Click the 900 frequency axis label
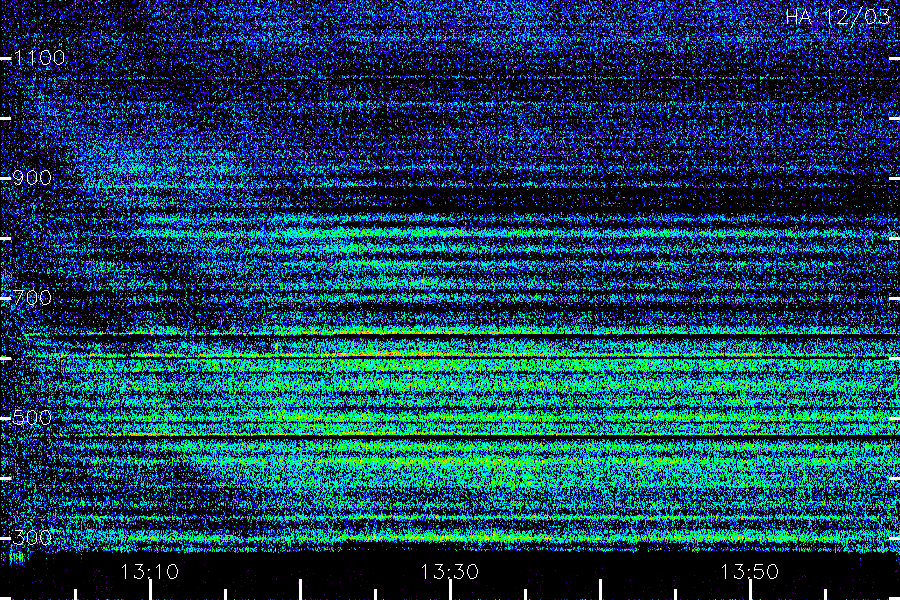Image resolution: width=900 pixels, height=600 pixels. click(32, 177)
